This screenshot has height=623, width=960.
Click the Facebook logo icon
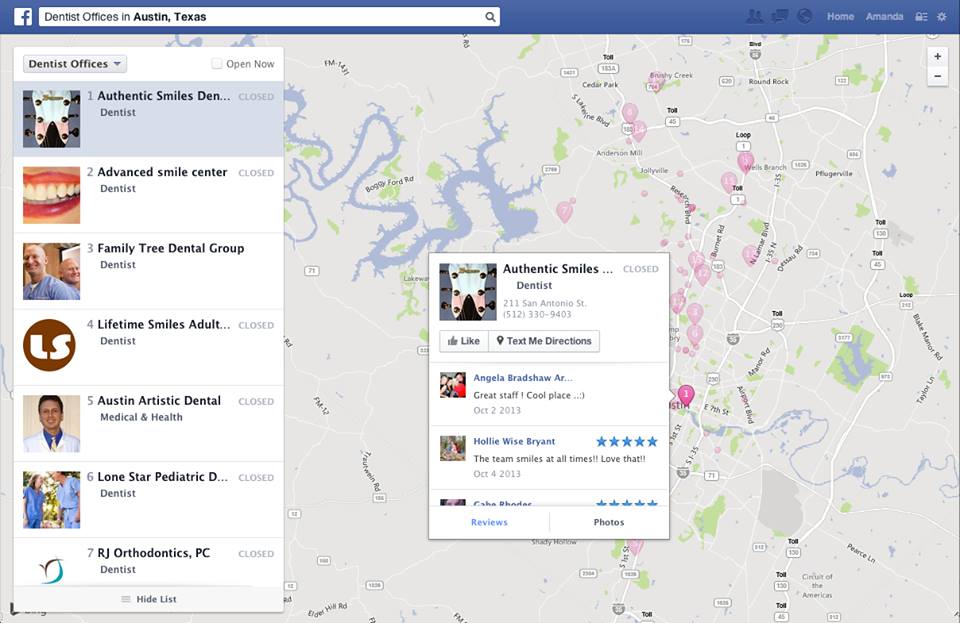23,17
